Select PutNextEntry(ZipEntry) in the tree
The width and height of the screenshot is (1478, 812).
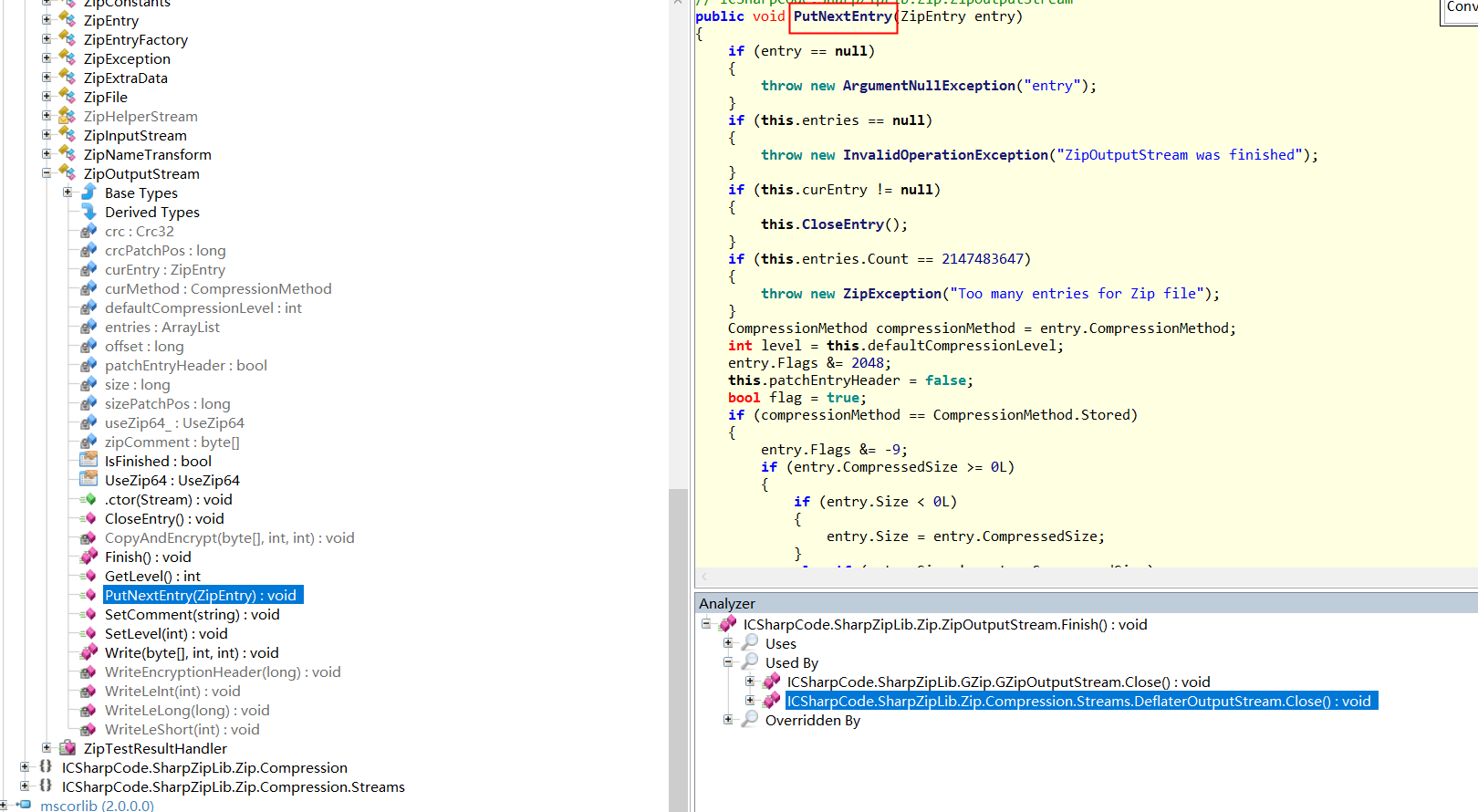(x=201, y=595)
